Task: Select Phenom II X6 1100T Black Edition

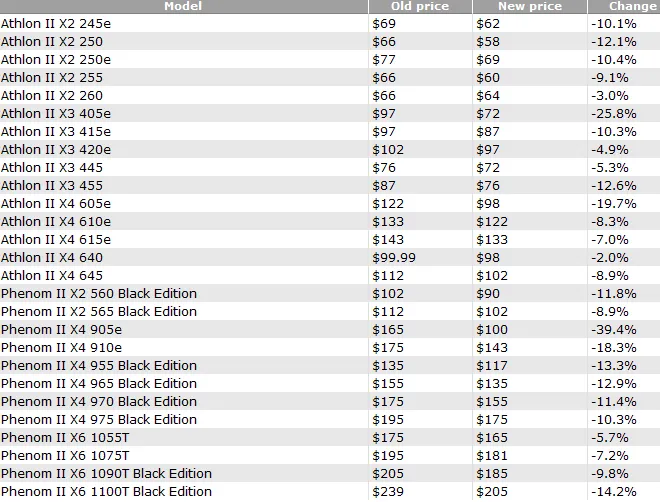Action: [x=106, y=491]
